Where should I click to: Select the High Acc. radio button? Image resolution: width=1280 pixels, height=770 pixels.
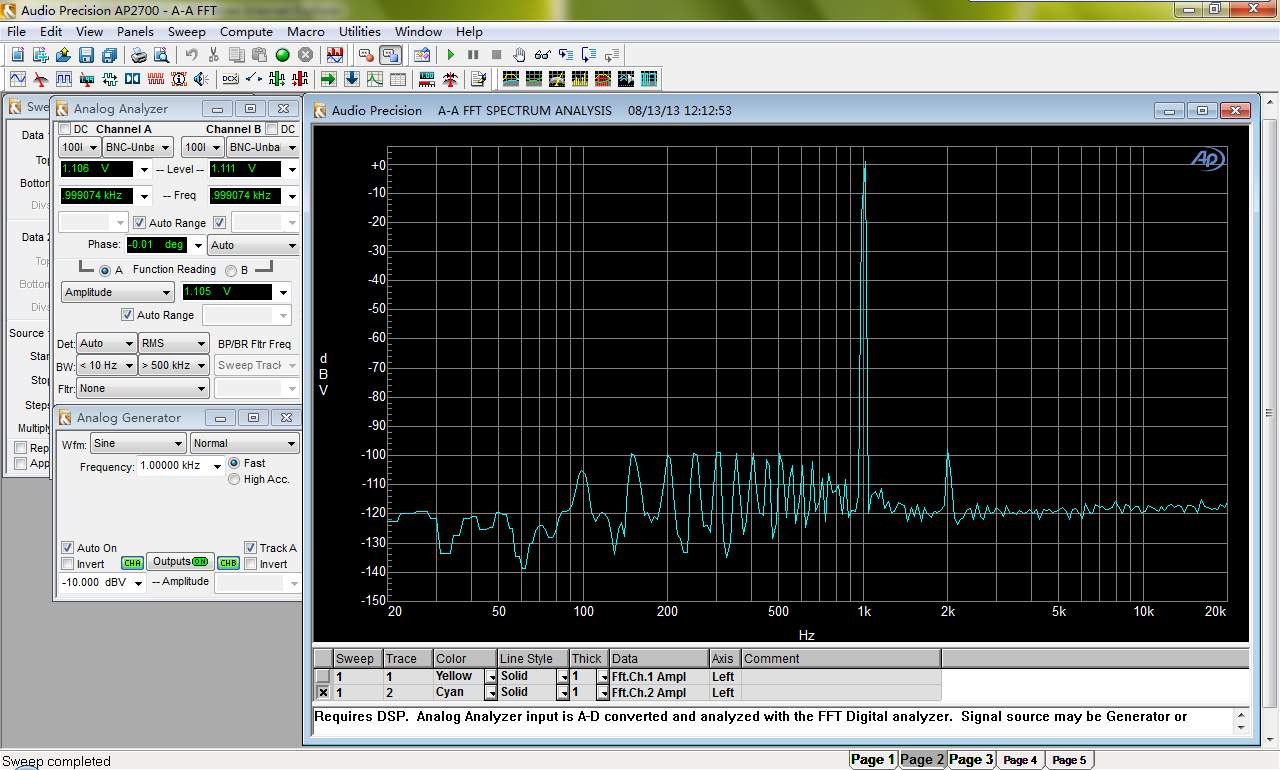pyautogui.click(x=234, y=479)
